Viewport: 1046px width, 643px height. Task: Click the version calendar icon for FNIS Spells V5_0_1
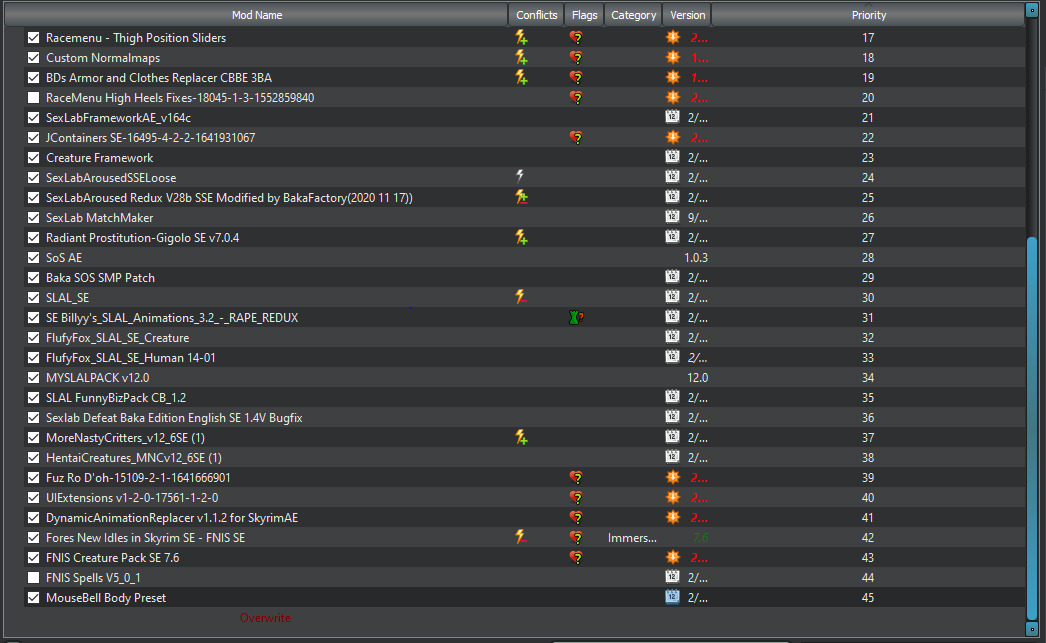(672, 577)
